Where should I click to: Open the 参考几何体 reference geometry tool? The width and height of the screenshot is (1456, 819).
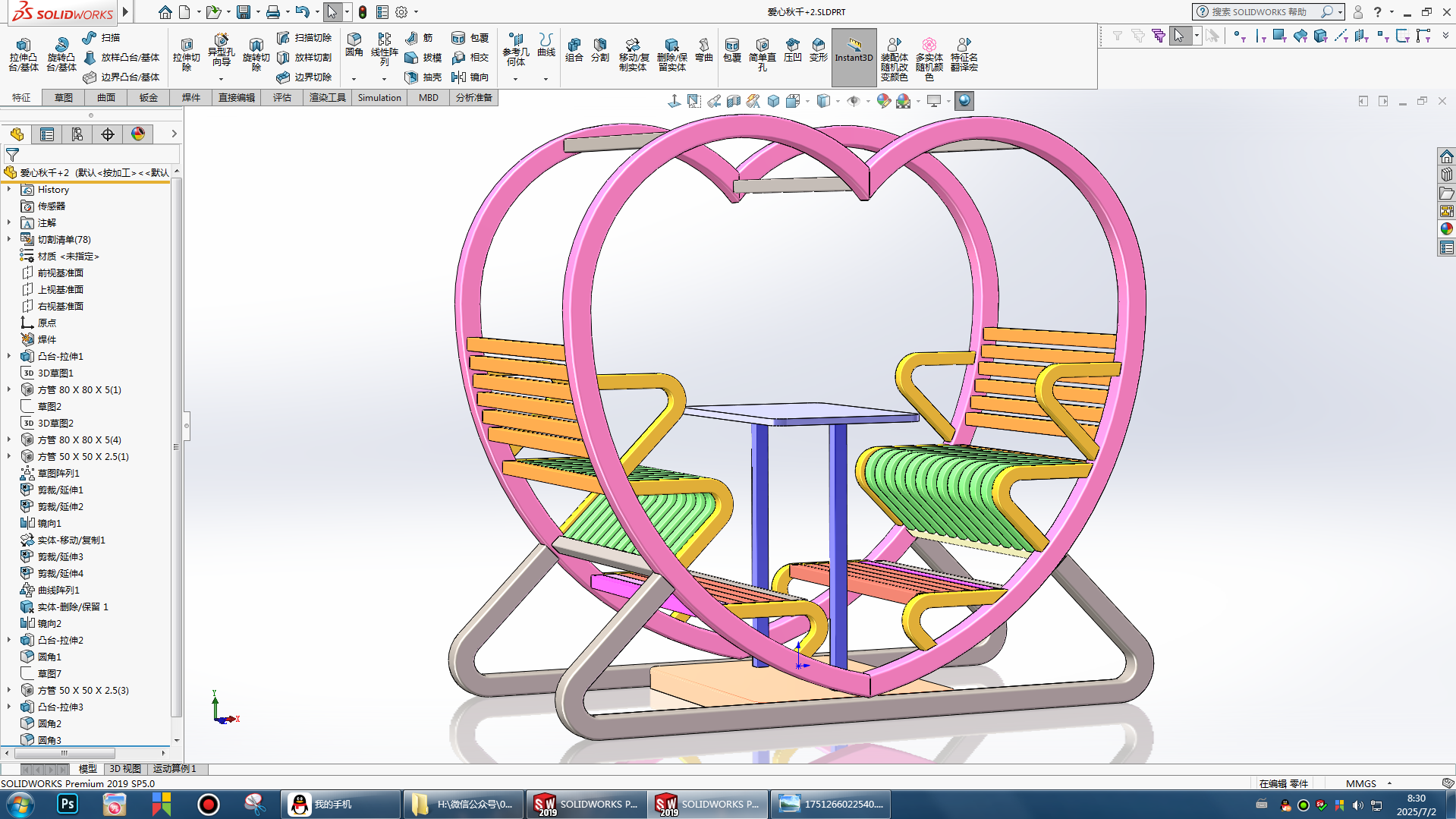pos(516,49)
